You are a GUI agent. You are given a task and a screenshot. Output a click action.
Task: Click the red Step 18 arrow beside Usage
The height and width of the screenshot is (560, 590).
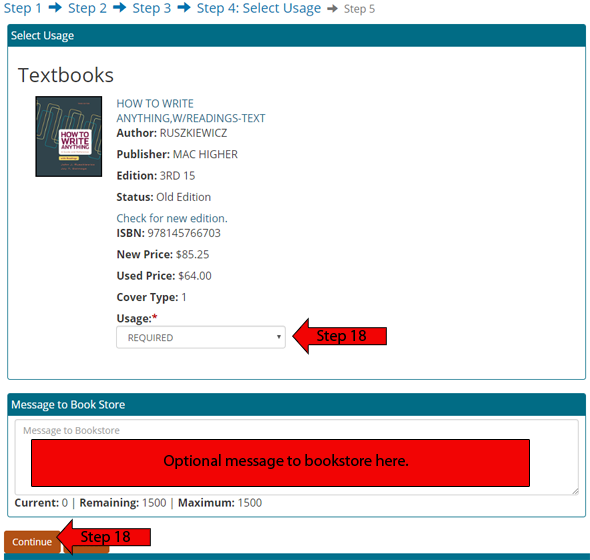[x=340, y=336]
